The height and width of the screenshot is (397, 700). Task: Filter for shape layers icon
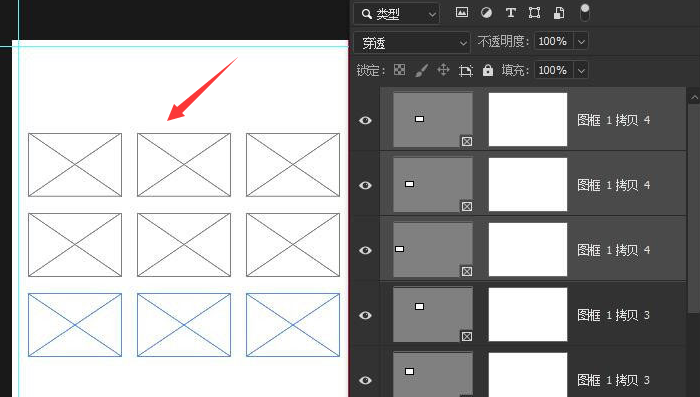click(x=534, y=13)
